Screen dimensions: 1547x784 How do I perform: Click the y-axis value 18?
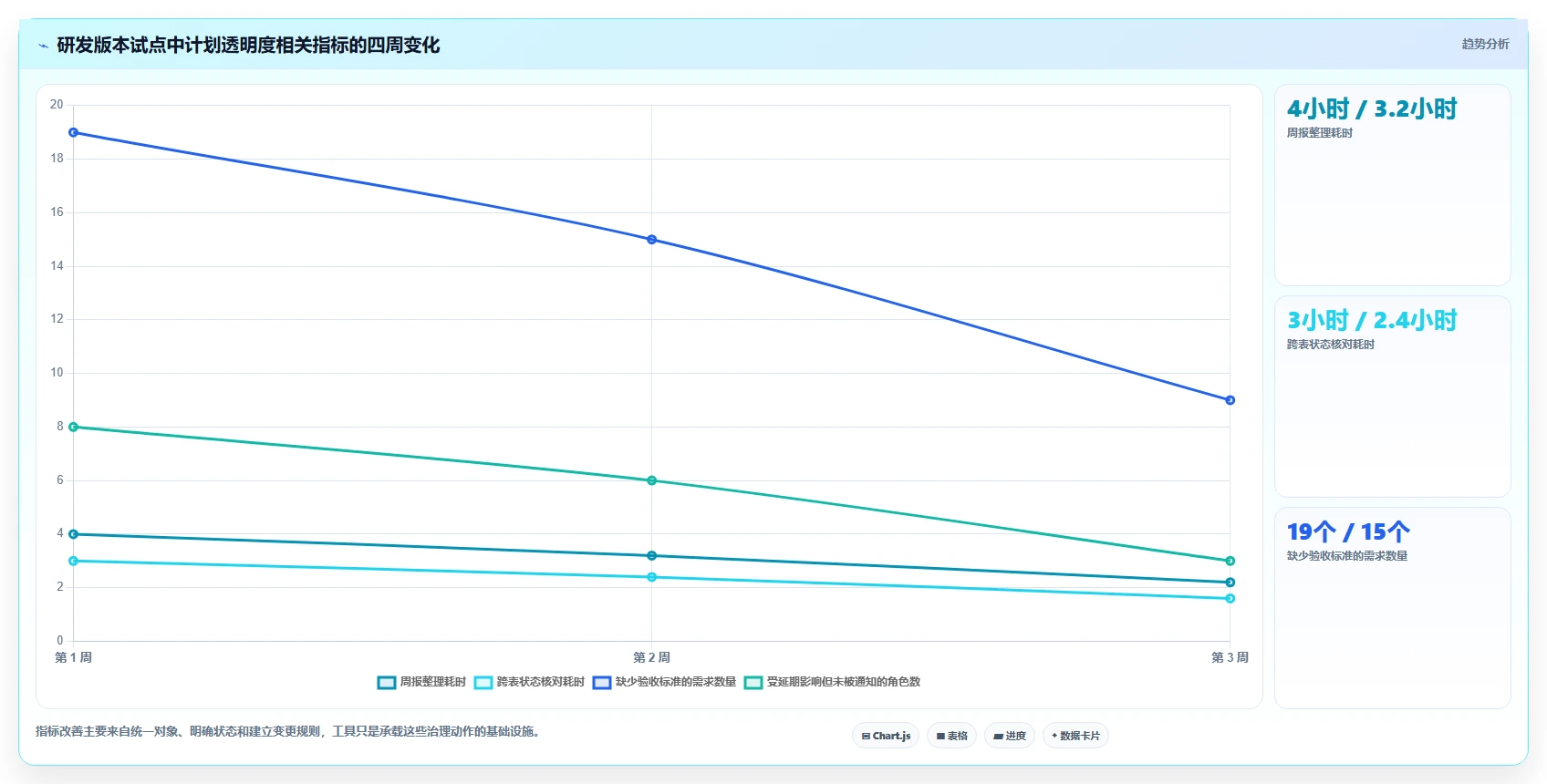pos(57,159)
